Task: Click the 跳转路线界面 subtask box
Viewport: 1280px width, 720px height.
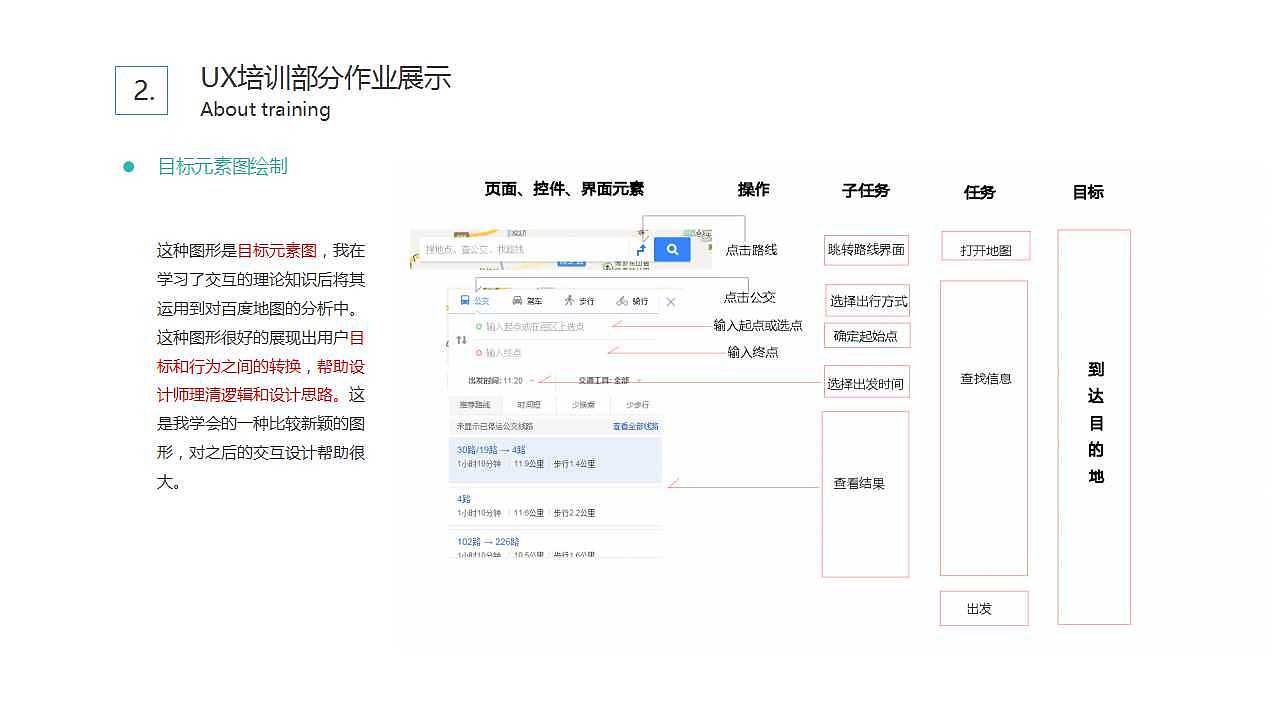Action: pos(866,250)
